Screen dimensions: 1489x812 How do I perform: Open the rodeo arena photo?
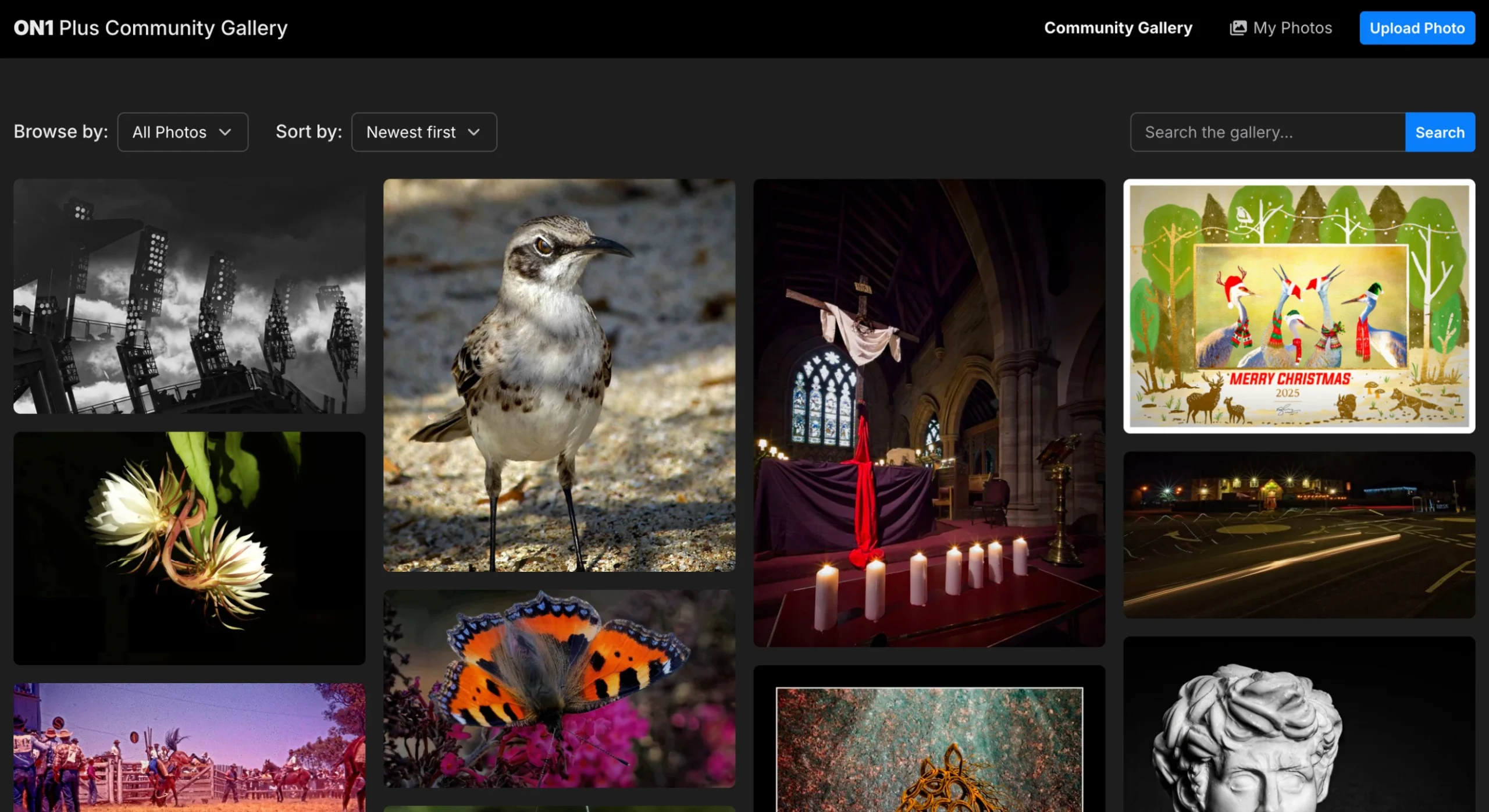[190, 747]
